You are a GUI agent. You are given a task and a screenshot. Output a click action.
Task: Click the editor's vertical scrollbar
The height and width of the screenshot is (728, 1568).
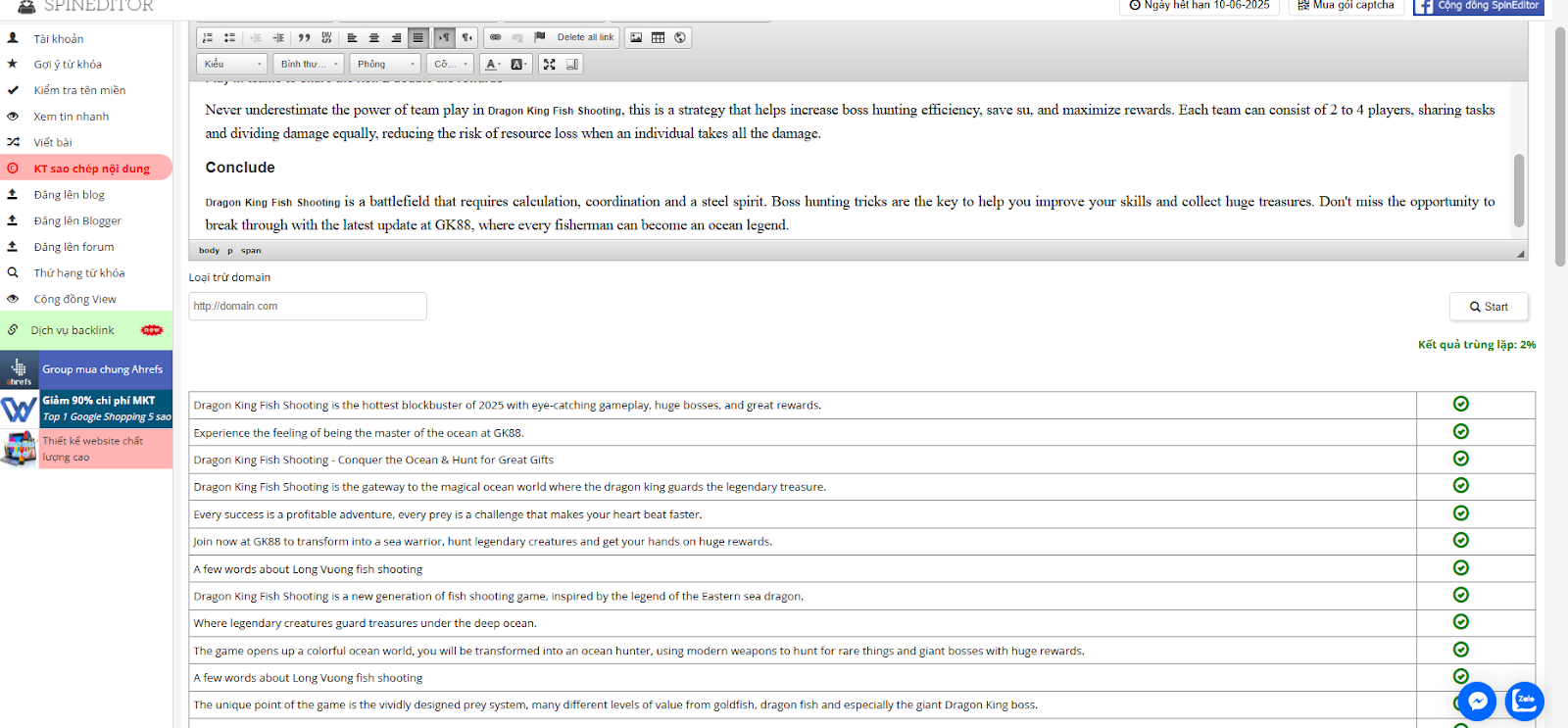(x=1519, y=190)
